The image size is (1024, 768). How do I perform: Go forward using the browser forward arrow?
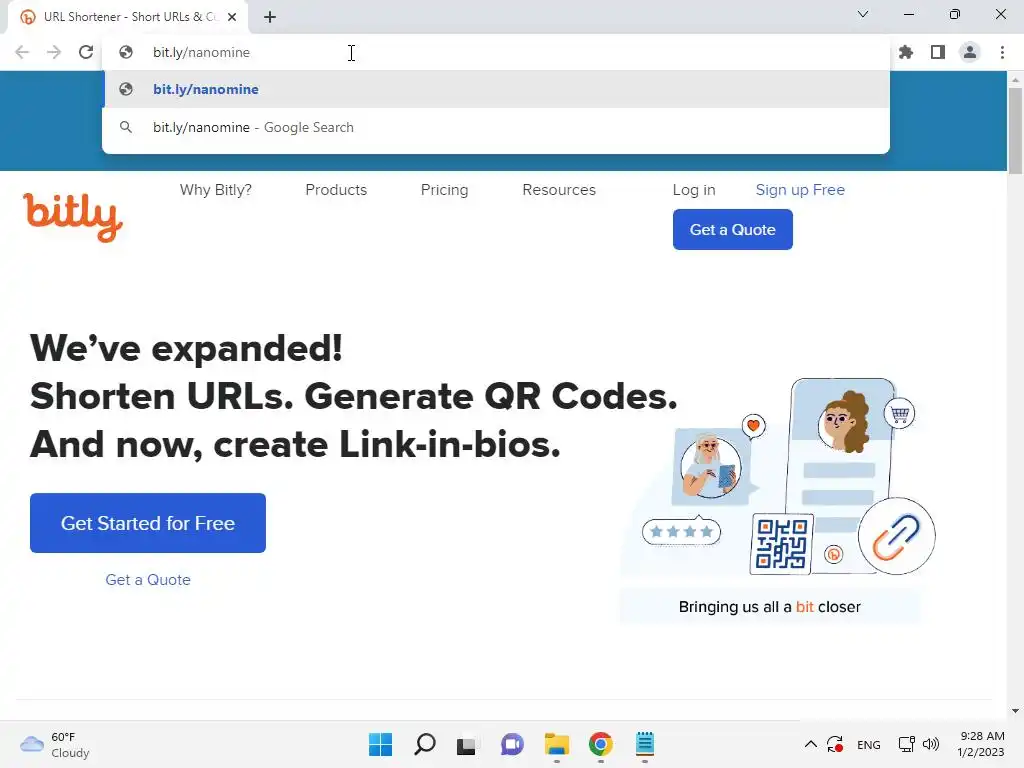[x=54, y=52]
